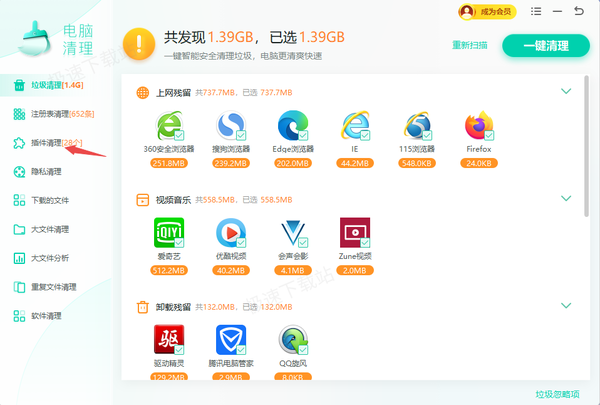The height and width of the screenshot is (405, 600).
Task: Click the 512.2MB size badge
Action: tap(169, 271)
